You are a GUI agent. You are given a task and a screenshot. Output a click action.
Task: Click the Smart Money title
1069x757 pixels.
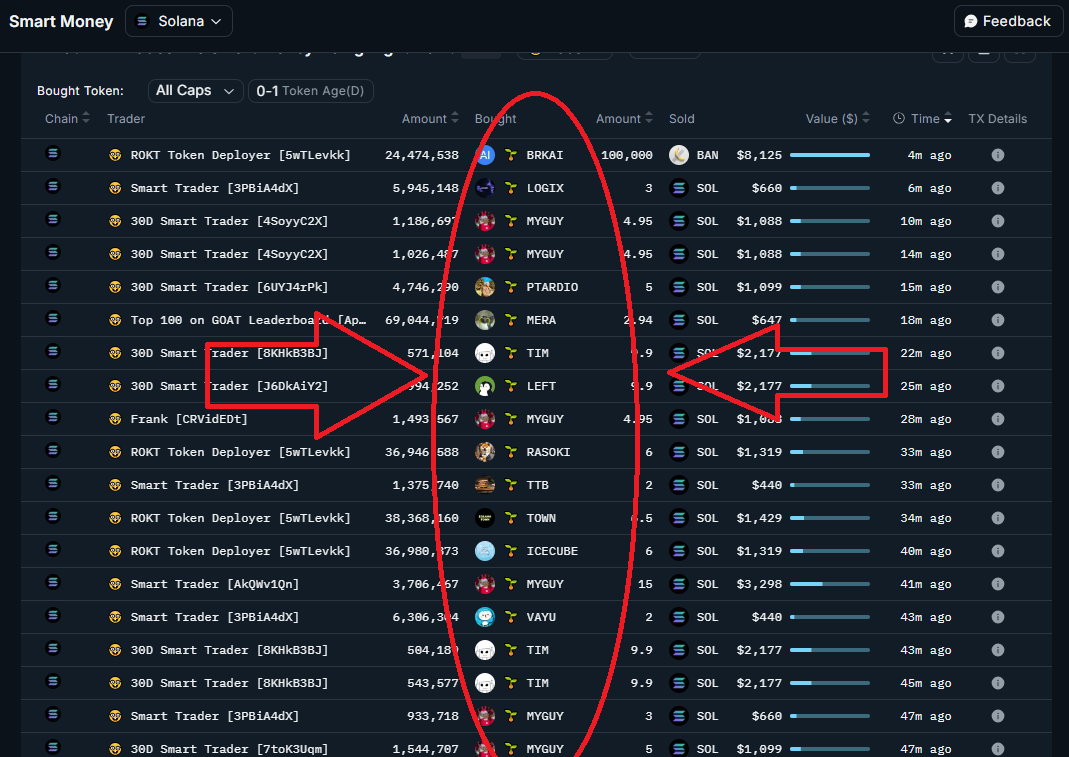(x=61, y=21)
